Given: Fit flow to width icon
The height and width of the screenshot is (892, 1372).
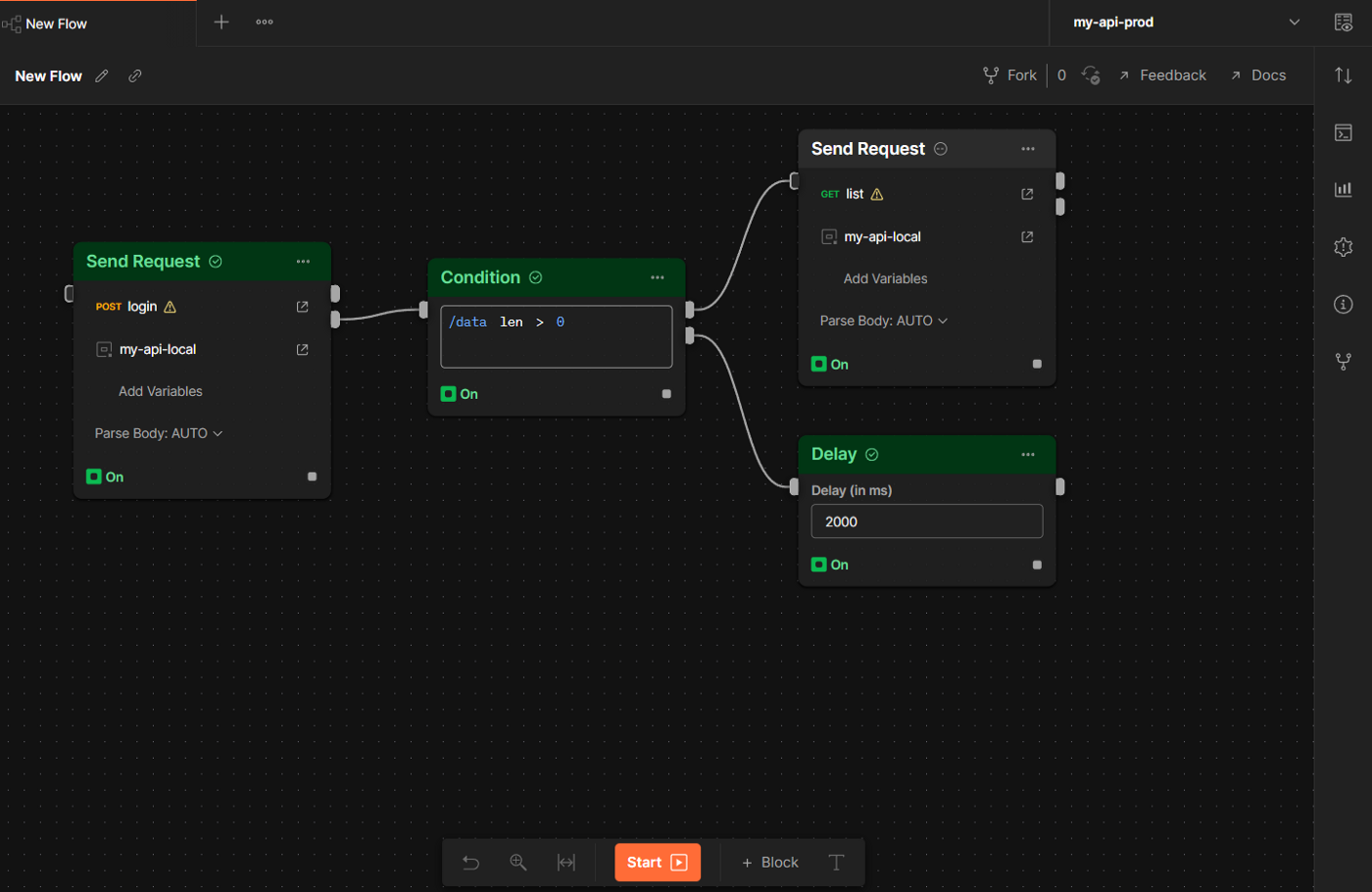Looking at the screenshot, I should [566, 863].
